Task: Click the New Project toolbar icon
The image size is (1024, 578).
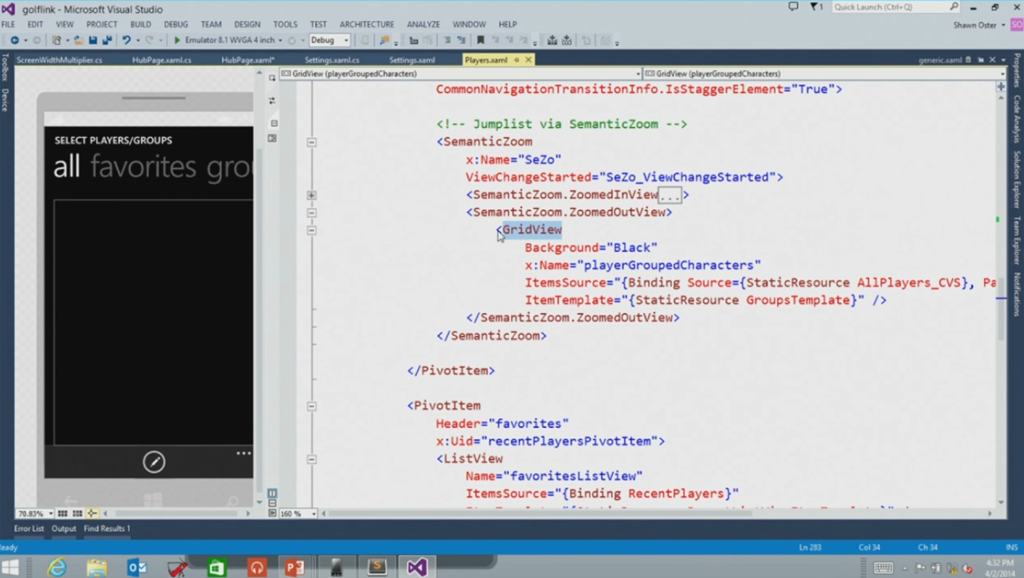Action: pos(57,40)
